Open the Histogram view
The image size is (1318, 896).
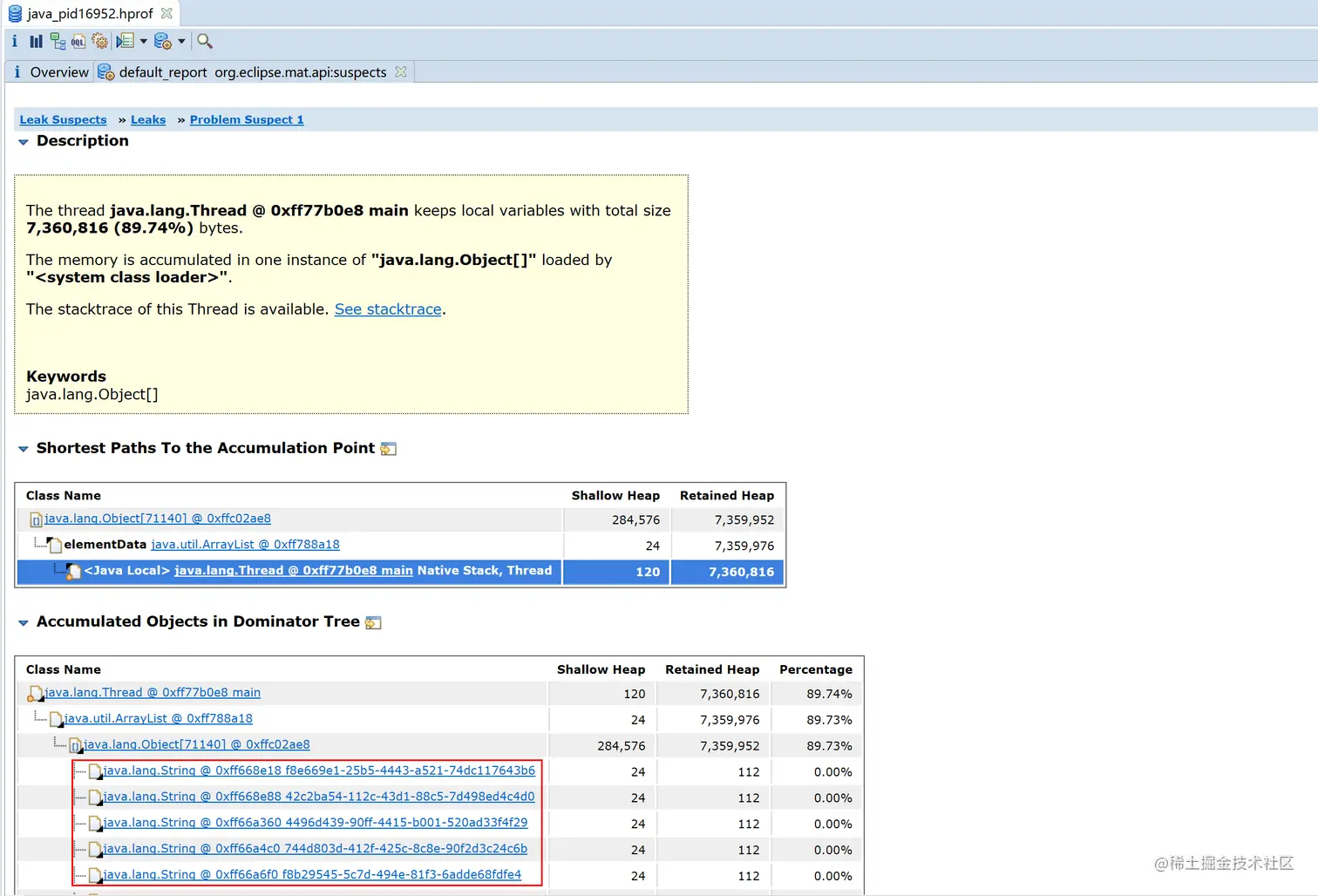click(x=36, y=41)
